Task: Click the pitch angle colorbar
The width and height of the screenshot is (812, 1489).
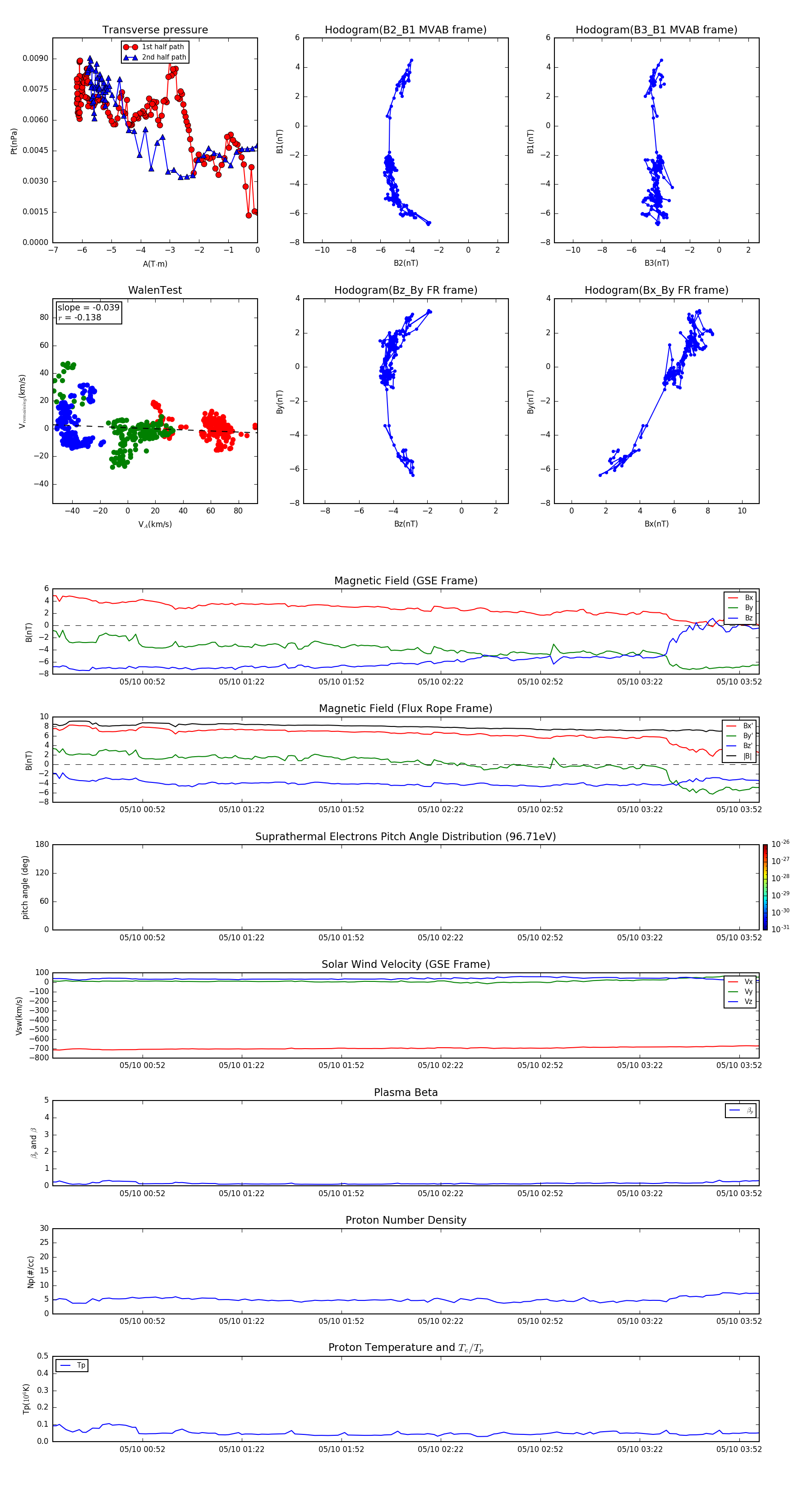Action: pyautogui.click(x=765, y=887)
